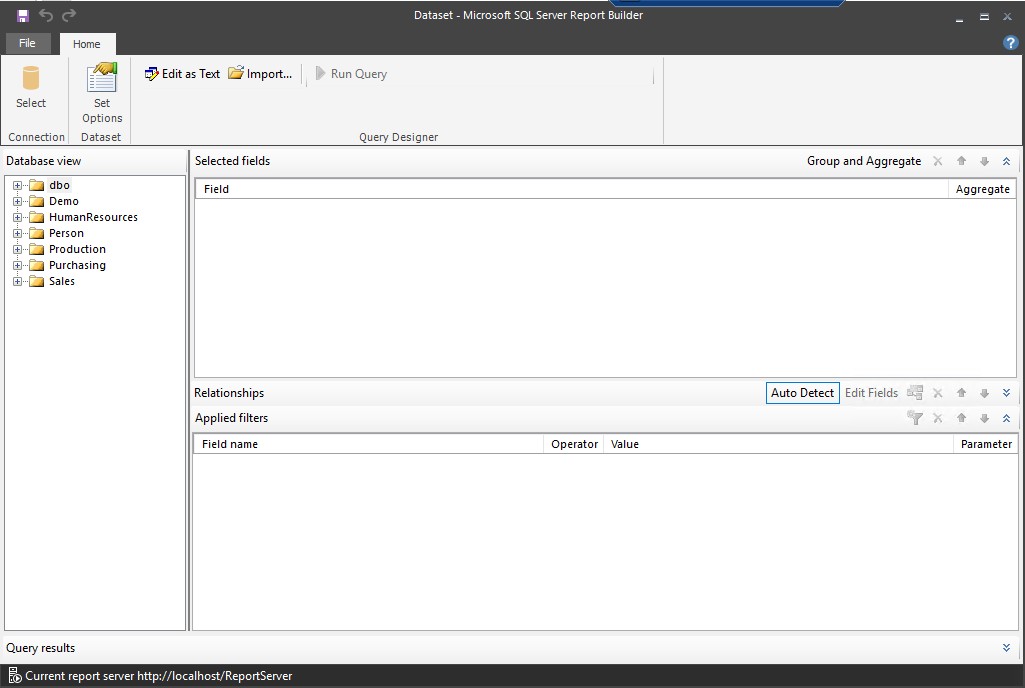Click the Save icon in title bar
Screen dimensions: 1025x688
(x=23, y=16)
